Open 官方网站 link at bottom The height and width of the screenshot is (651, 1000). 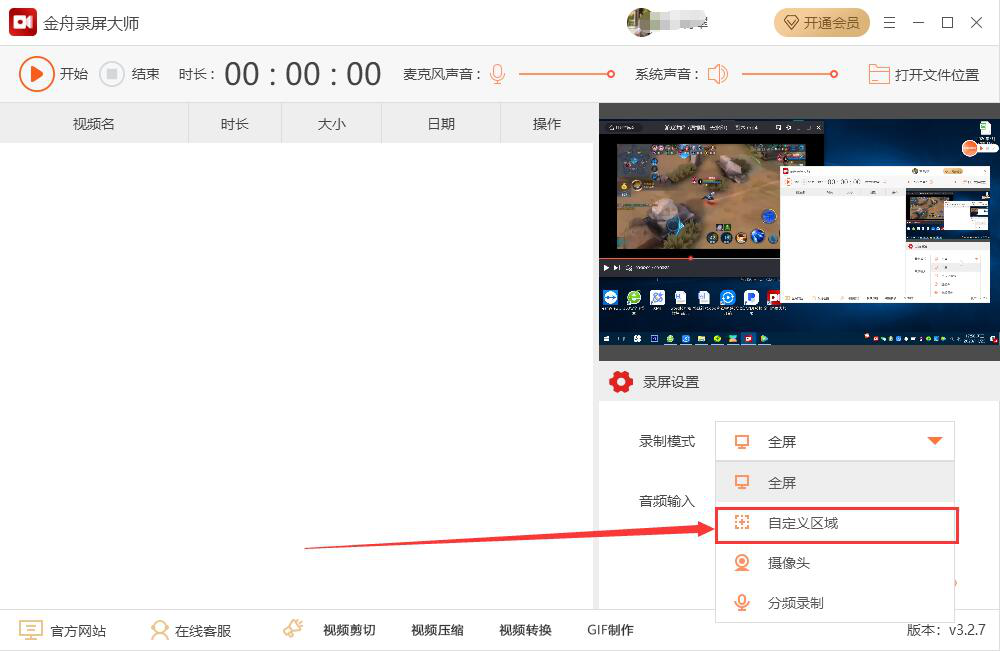pos(78,631)
